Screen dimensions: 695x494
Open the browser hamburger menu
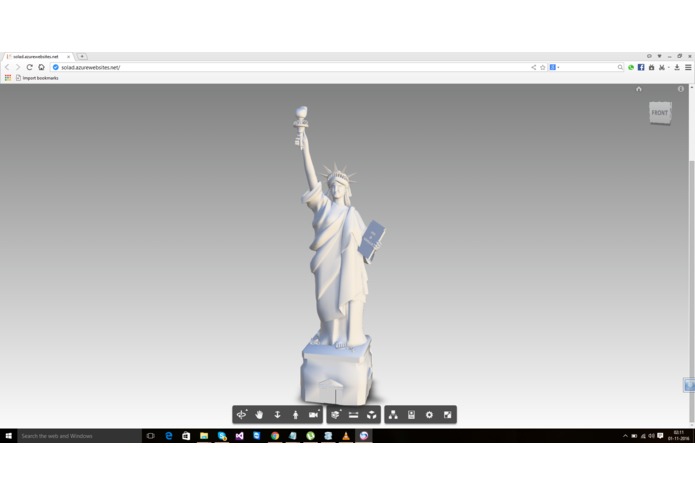[x=688, y=67]
